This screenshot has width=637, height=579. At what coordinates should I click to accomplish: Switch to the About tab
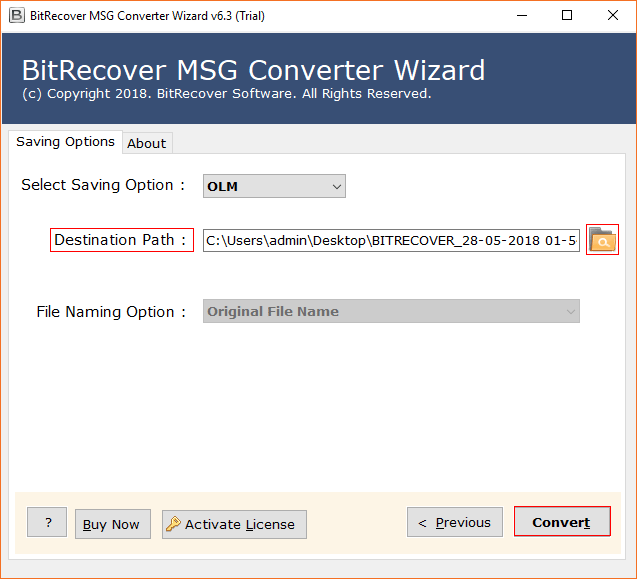tap(147, 143)
